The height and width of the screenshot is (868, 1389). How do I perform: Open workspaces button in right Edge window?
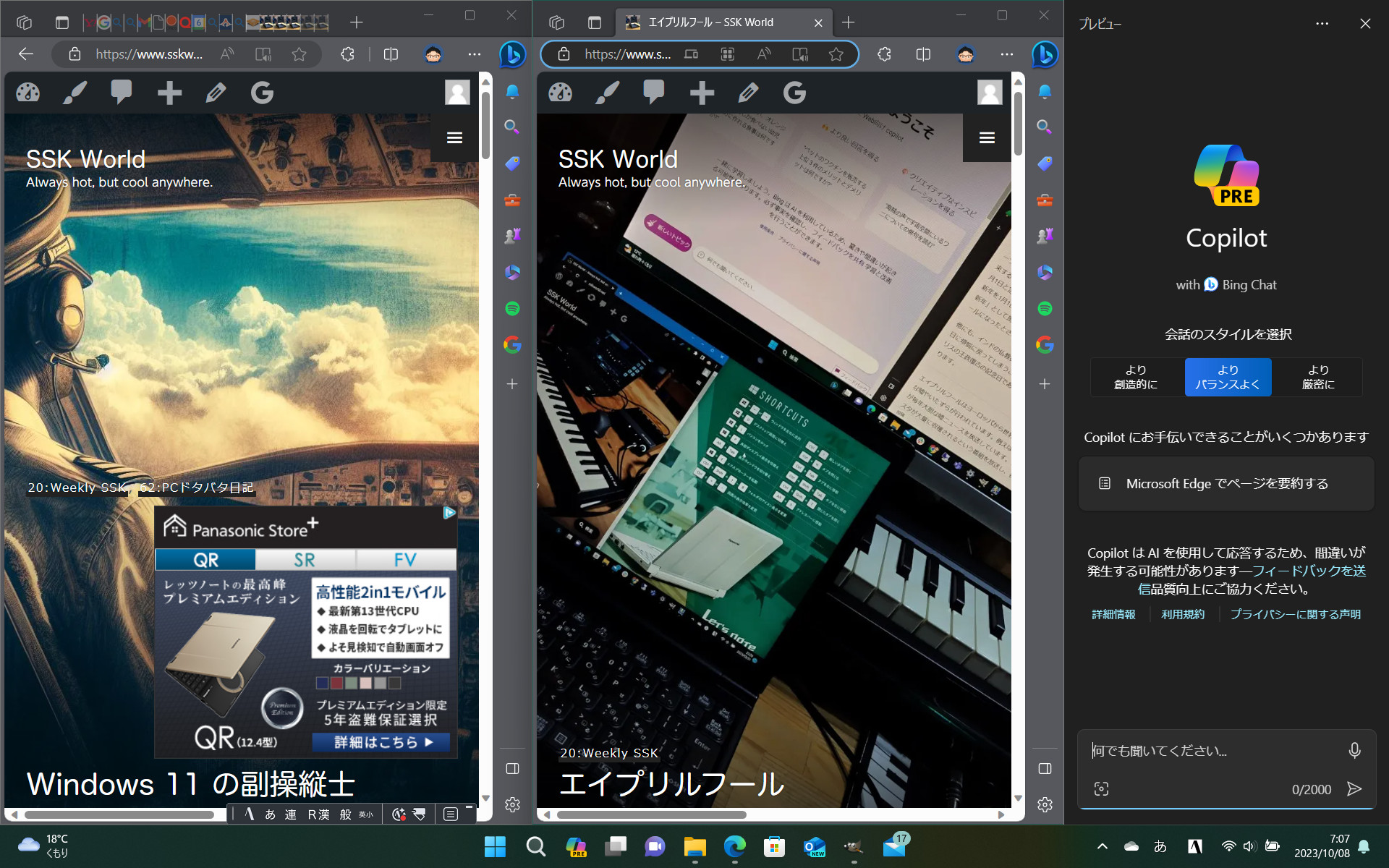[556, 22]
